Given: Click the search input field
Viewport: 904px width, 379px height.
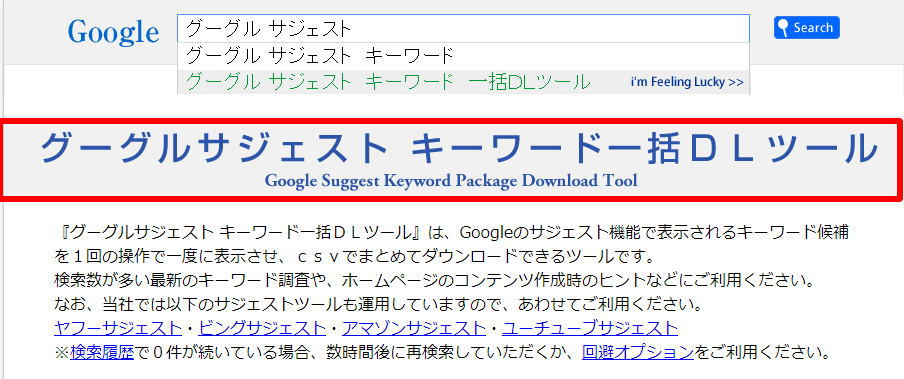Looking at the screenshot, I should [x=464, y=28].
